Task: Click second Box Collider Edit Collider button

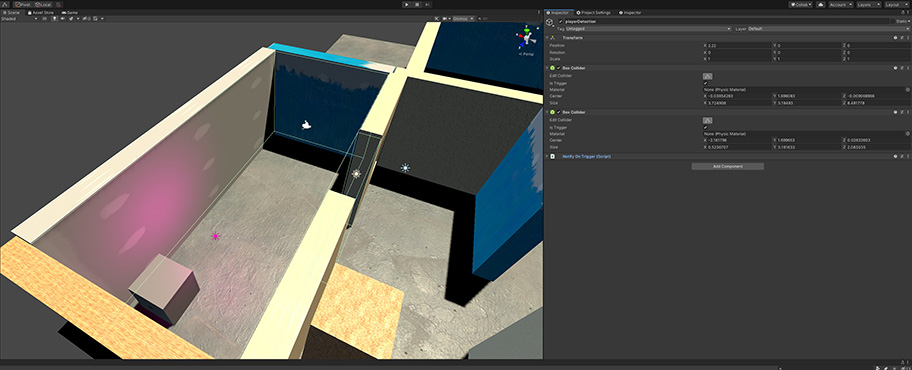Action: tap(707, 120)
